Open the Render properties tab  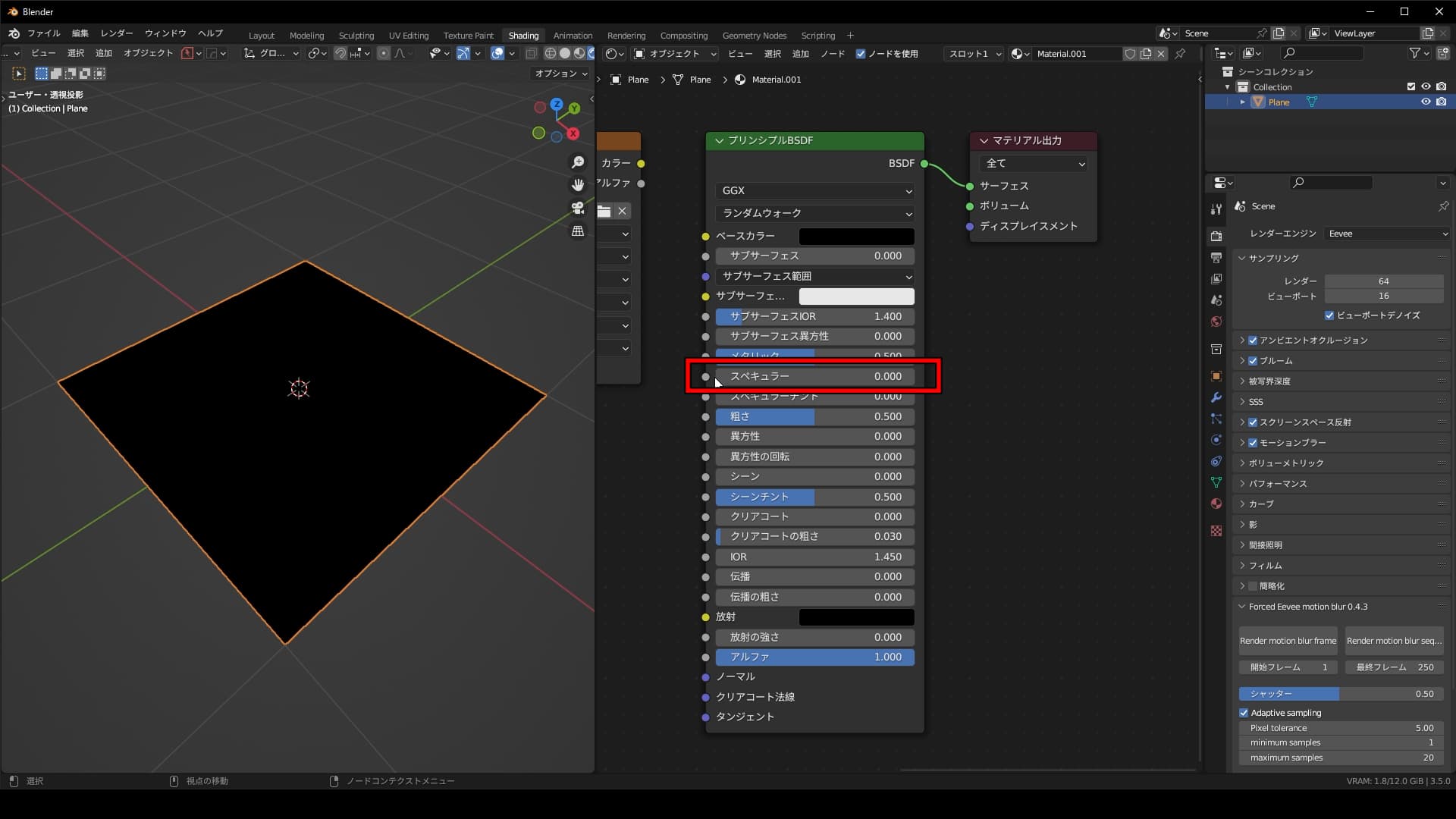[x=1216, y=236]
